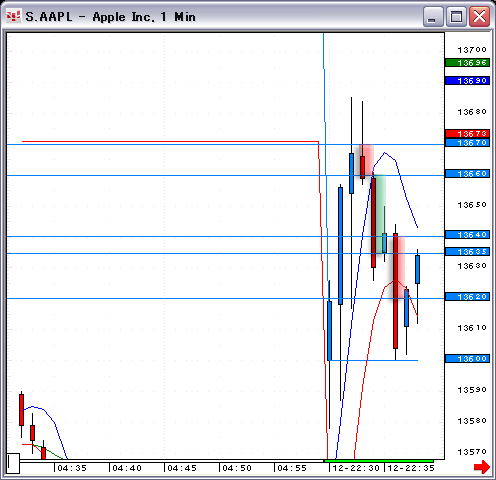The height and width of the screenshot is (480, 496).
Task: Click the 136.30 price scale value
Action: click(x=472, y=266)
